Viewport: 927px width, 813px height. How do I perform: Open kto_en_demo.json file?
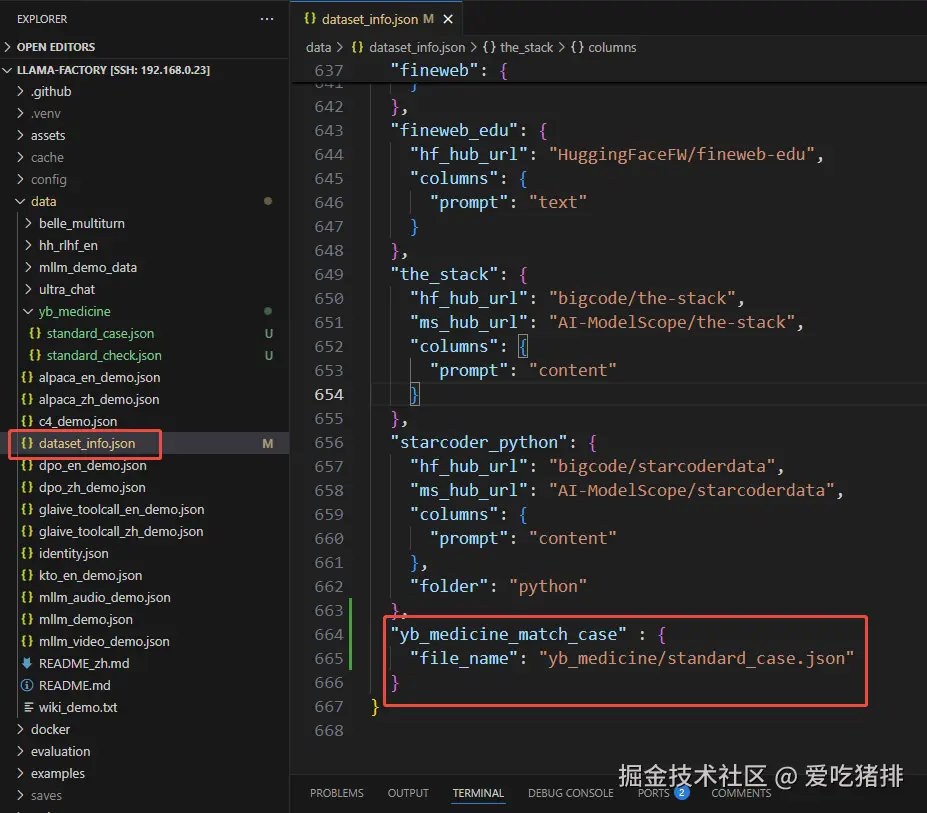click(x=90, y=575)
